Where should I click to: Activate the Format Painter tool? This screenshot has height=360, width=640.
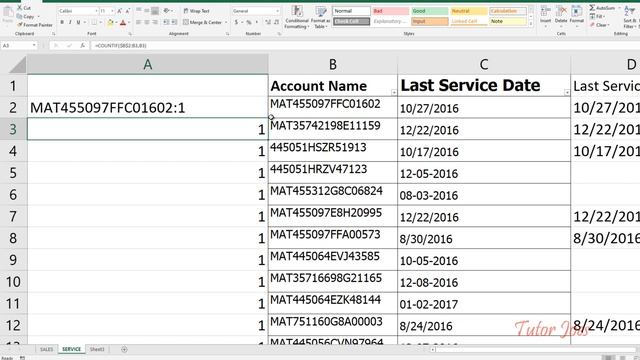pos(35,25)
